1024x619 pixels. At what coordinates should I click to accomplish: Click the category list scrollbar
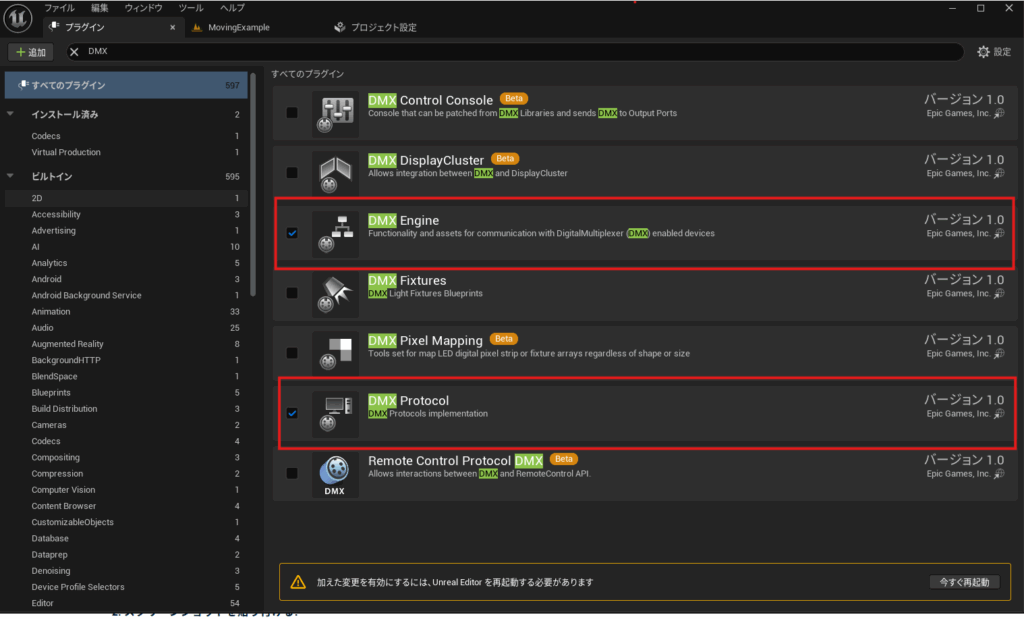click(253, 186)
